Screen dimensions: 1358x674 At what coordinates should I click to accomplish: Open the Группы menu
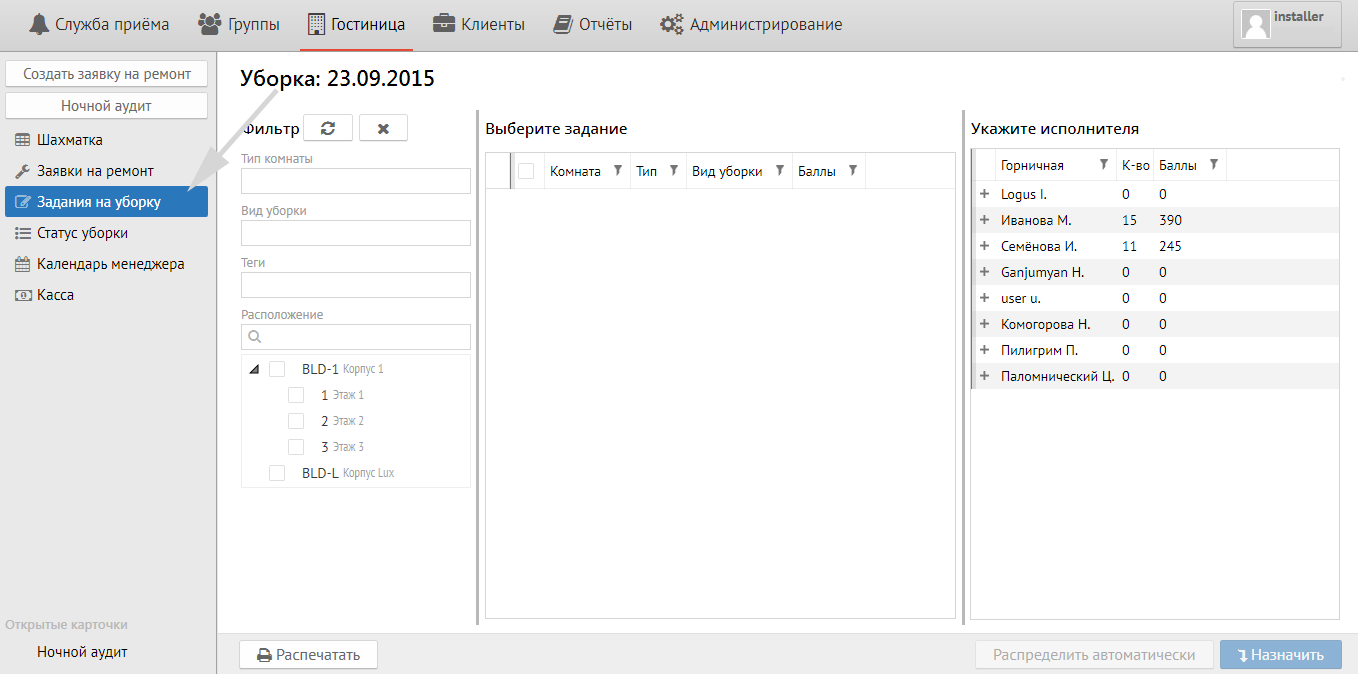point(239,24)
